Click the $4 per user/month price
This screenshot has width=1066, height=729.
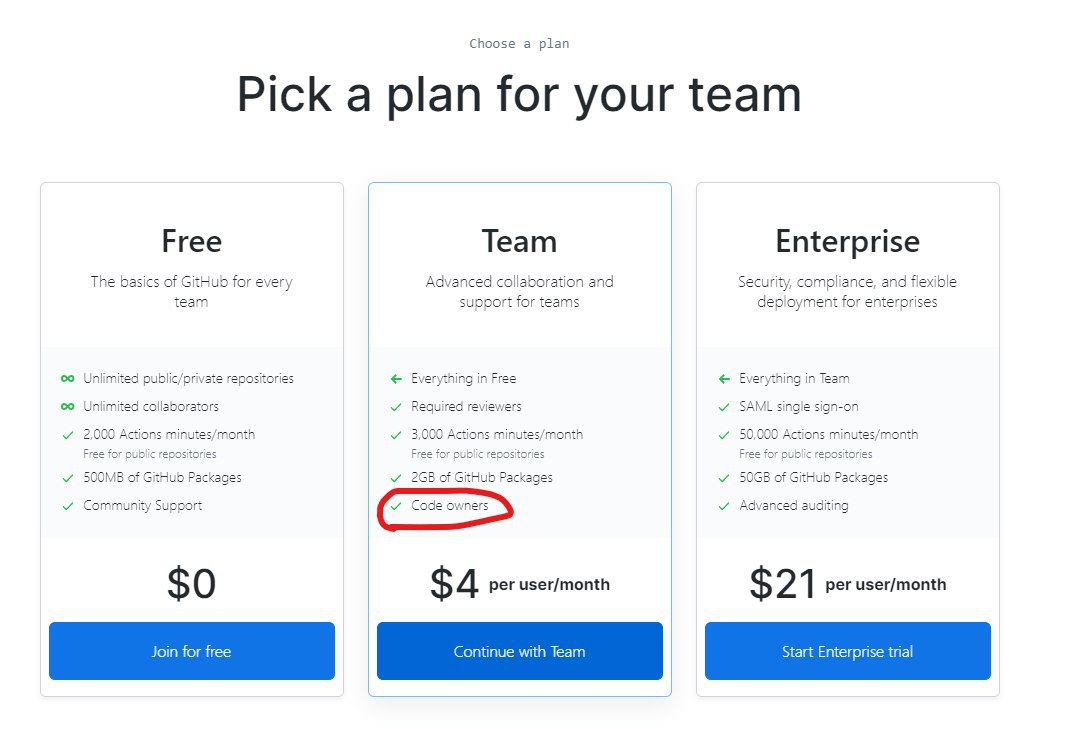(519, 584)
